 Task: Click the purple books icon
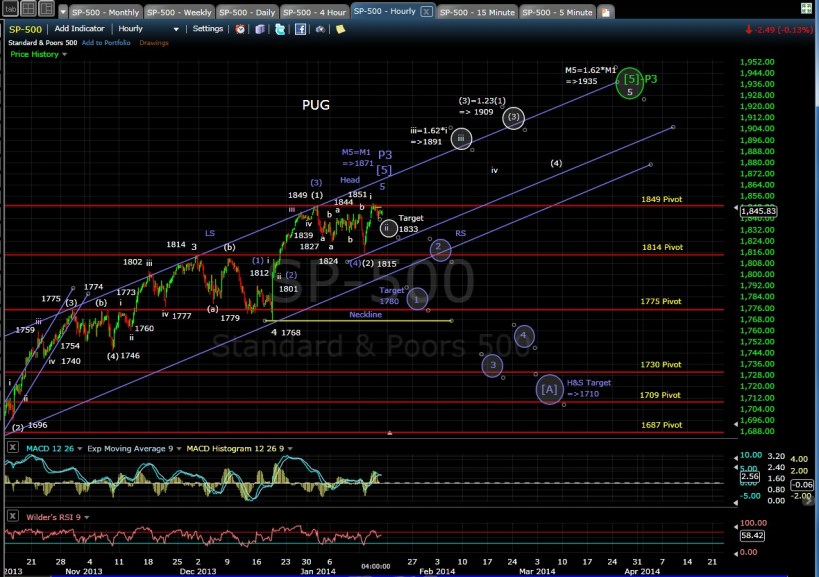click(260, 29)
